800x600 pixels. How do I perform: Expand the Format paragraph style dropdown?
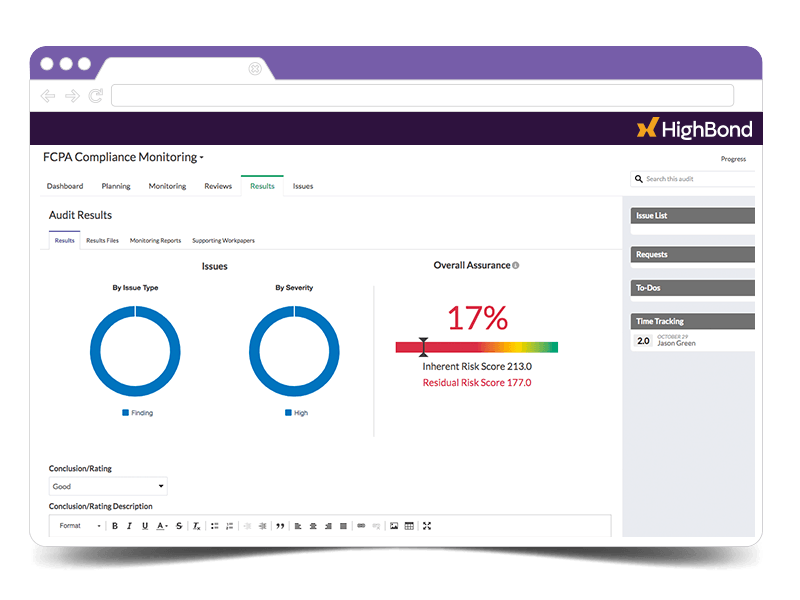tap(80, 526)
